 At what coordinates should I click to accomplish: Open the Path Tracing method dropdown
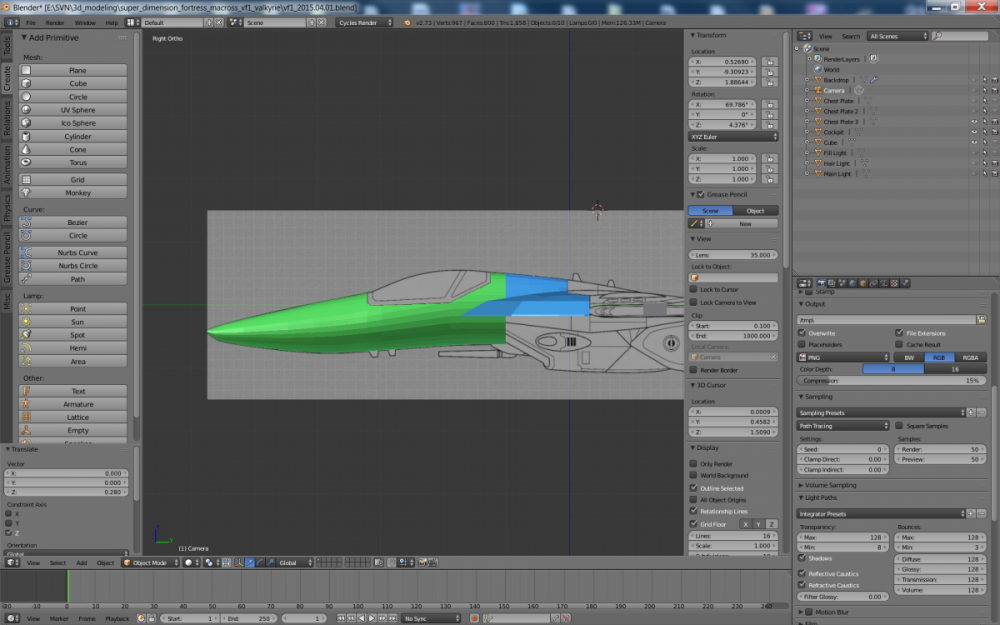(x=842, y=425)
